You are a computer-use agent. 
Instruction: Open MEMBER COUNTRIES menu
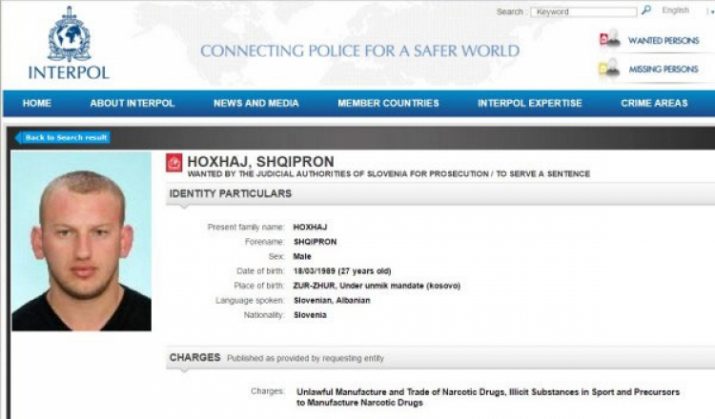[389, 103]
